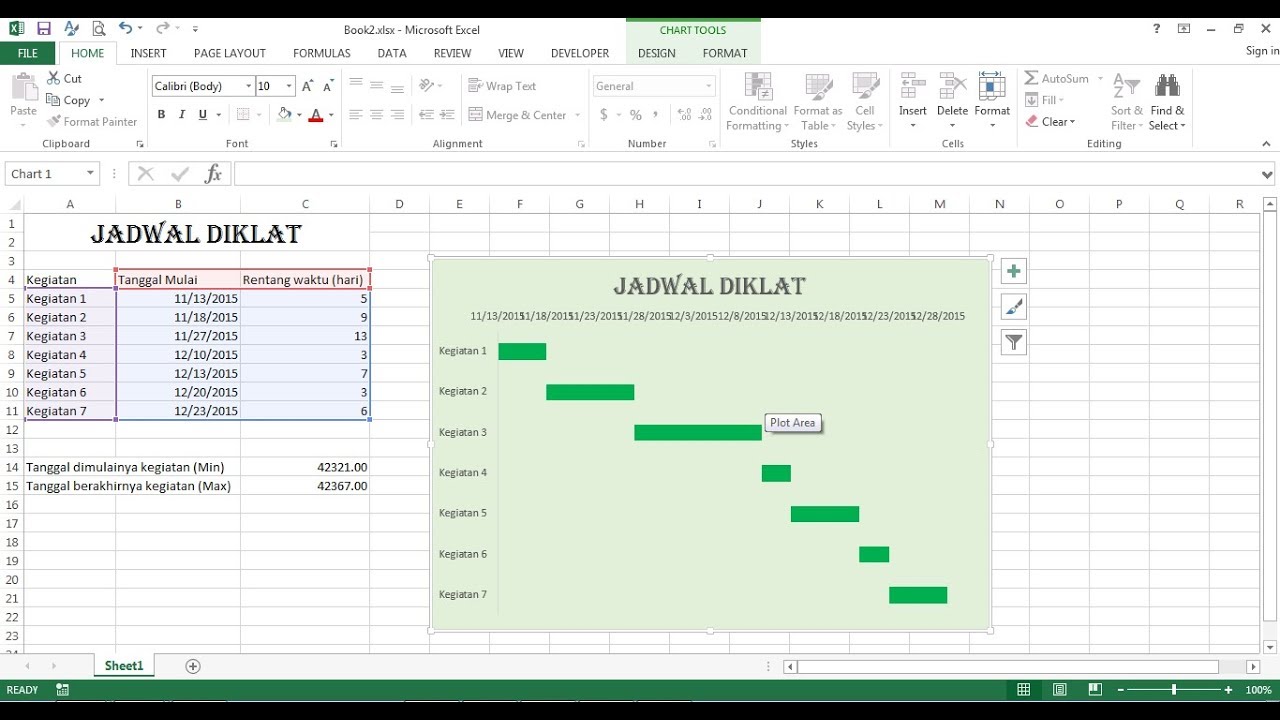Screen dimensions: 1280x720
Task: Click the red Font Color swatch
Action: point(316,115)
